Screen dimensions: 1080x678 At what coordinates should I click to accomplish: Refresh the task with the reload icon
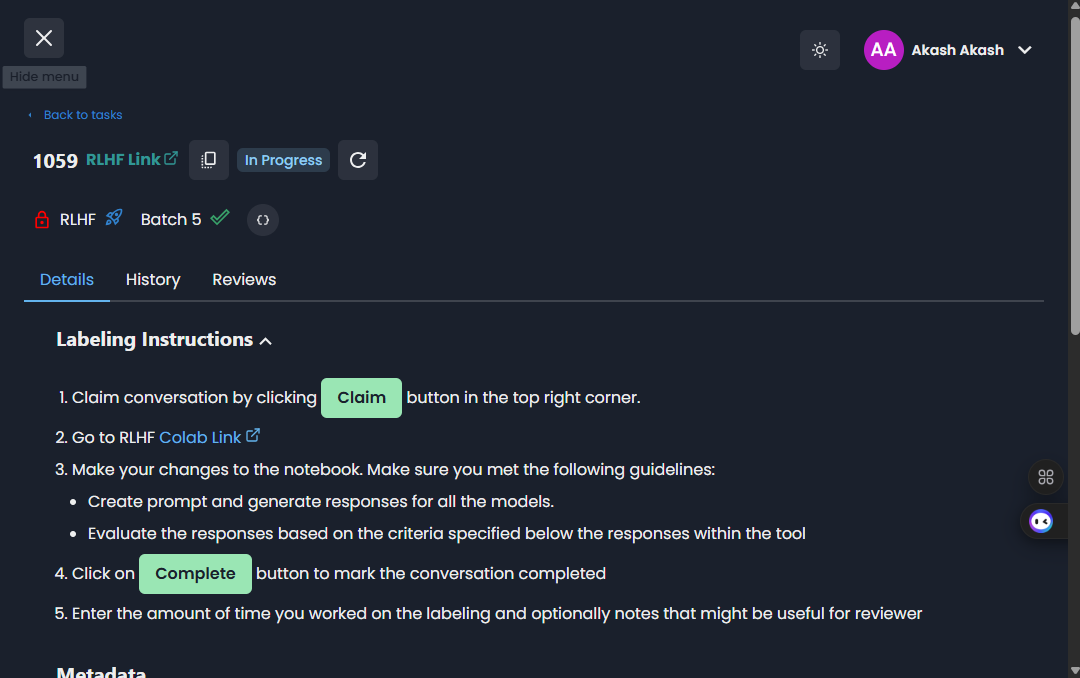click(358, 160)
